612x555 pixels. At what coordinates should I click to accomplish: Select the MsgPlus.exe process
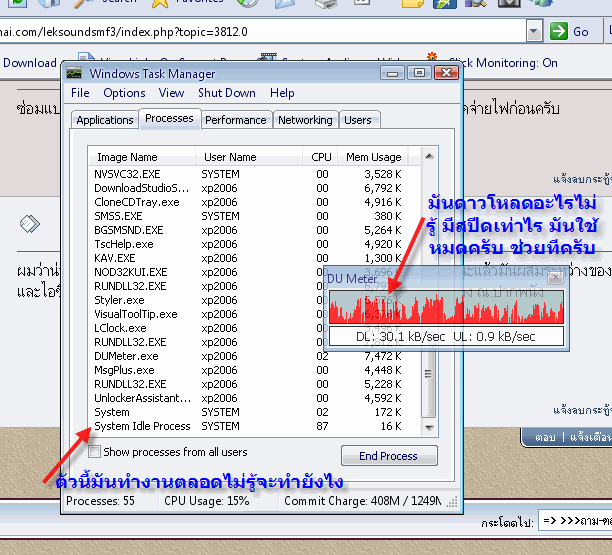tap(254, 370)
